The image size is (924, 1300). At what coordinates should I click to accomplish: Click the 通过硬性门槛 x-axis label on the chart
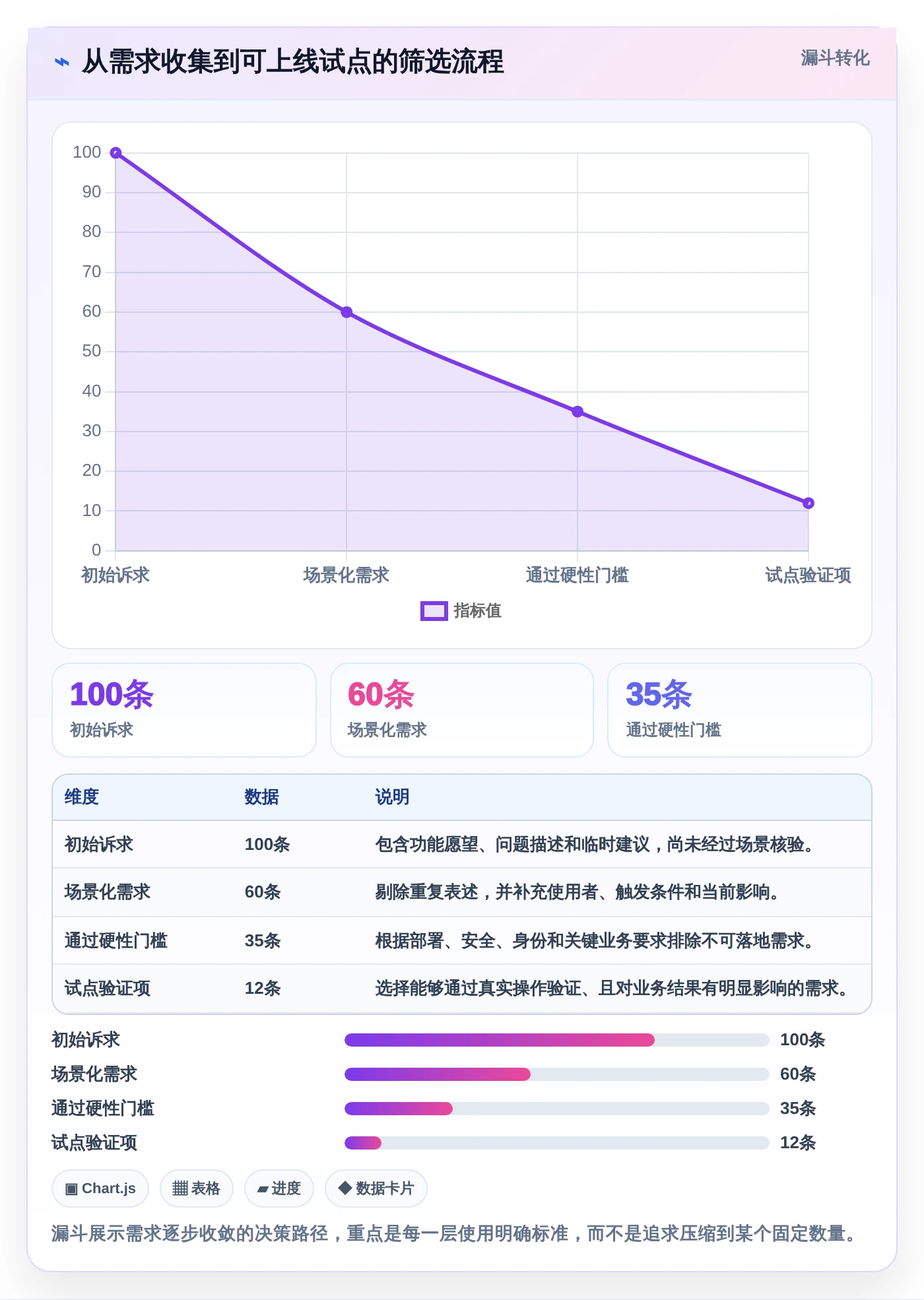click(577, 575)
